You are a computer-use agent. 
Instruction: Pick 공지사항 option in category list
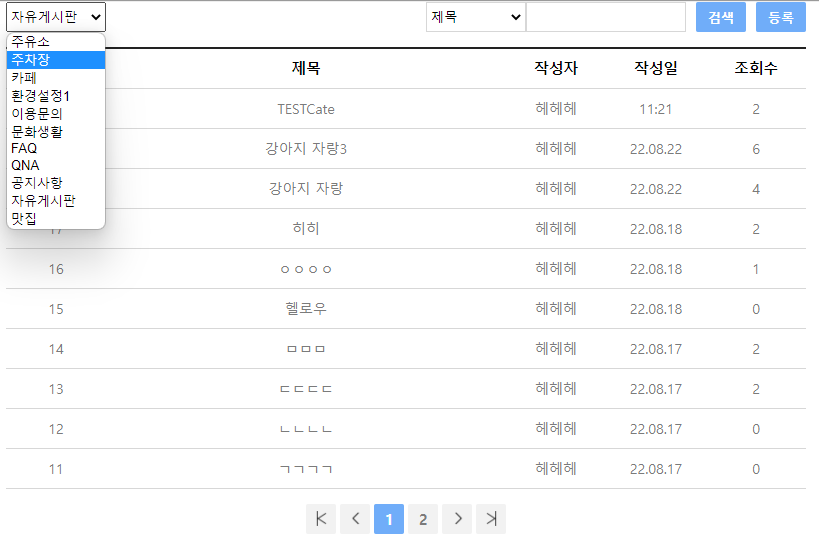56,183
